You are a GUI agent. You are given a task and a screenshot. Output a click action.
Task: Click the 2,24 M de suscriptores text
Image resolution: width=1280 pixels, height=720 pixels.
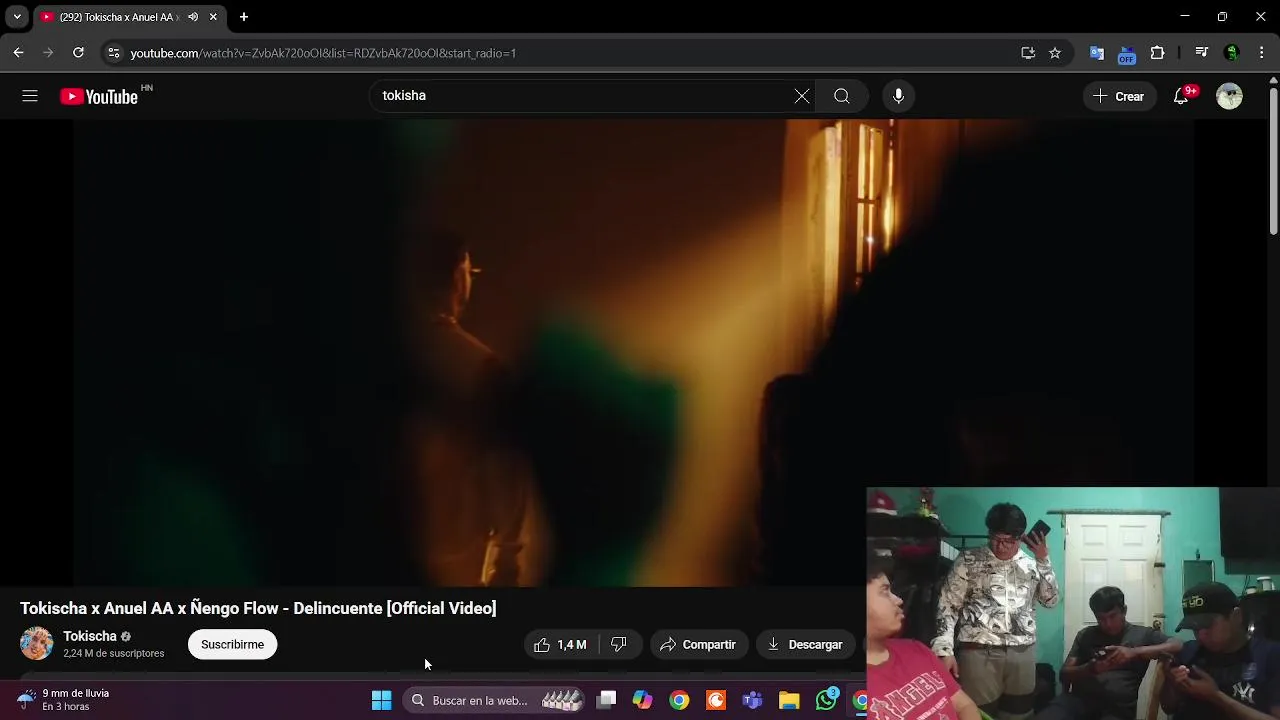pos(113,654)
